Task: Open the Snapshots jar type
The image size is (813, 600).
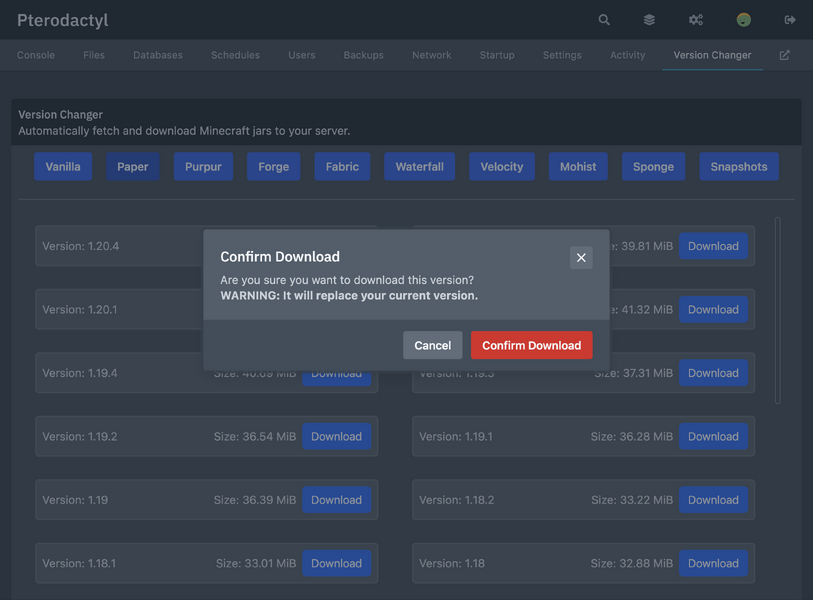Action: click(739, 166)
